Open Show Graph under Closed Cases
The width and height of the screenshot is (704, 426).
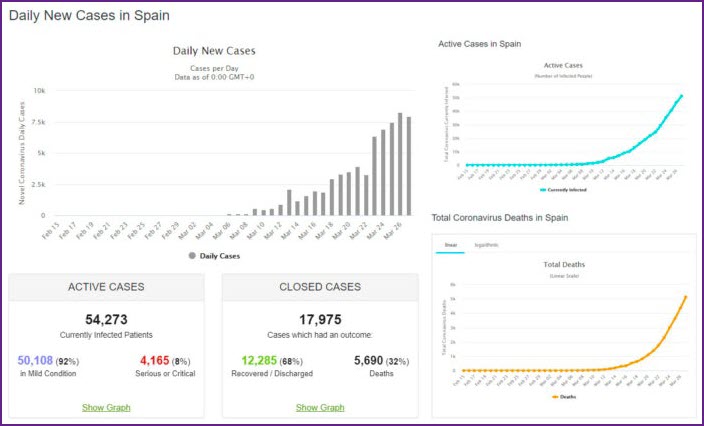coord(320,407)
